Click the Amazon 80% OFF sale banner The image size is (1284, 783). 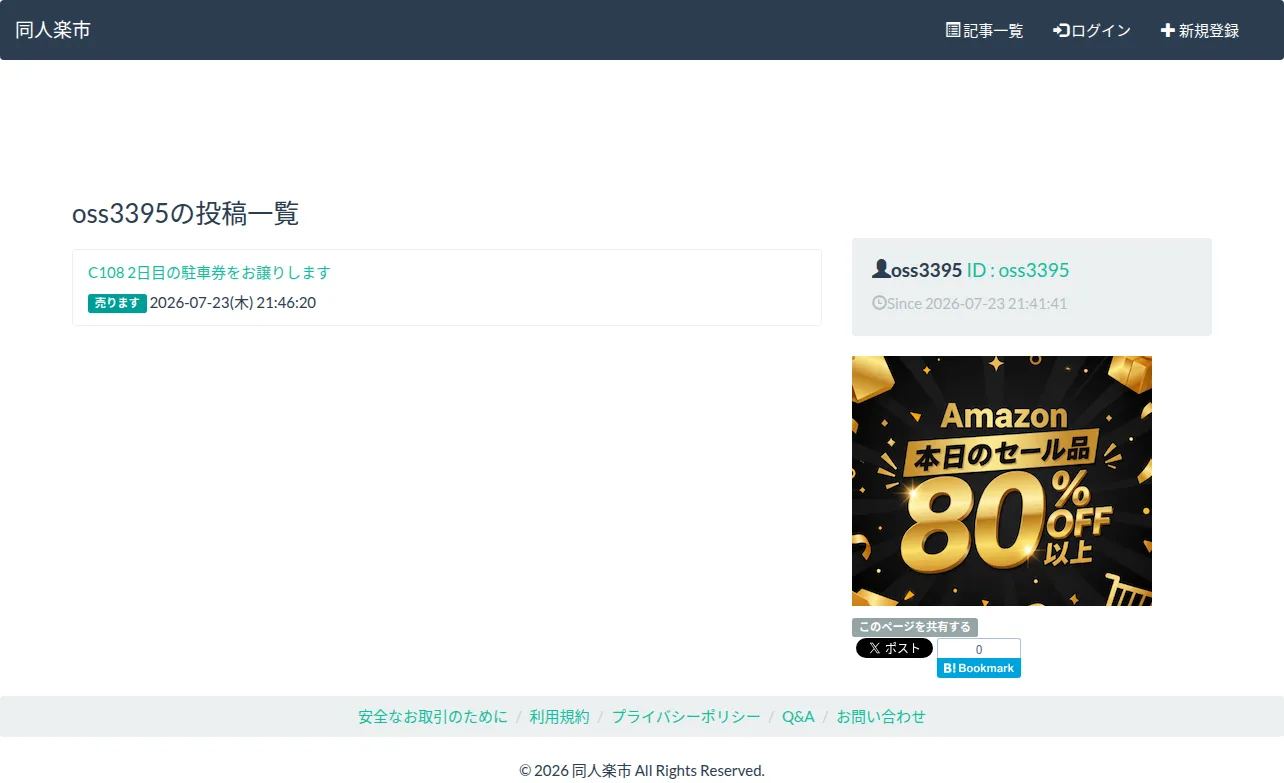(1002, 481)
